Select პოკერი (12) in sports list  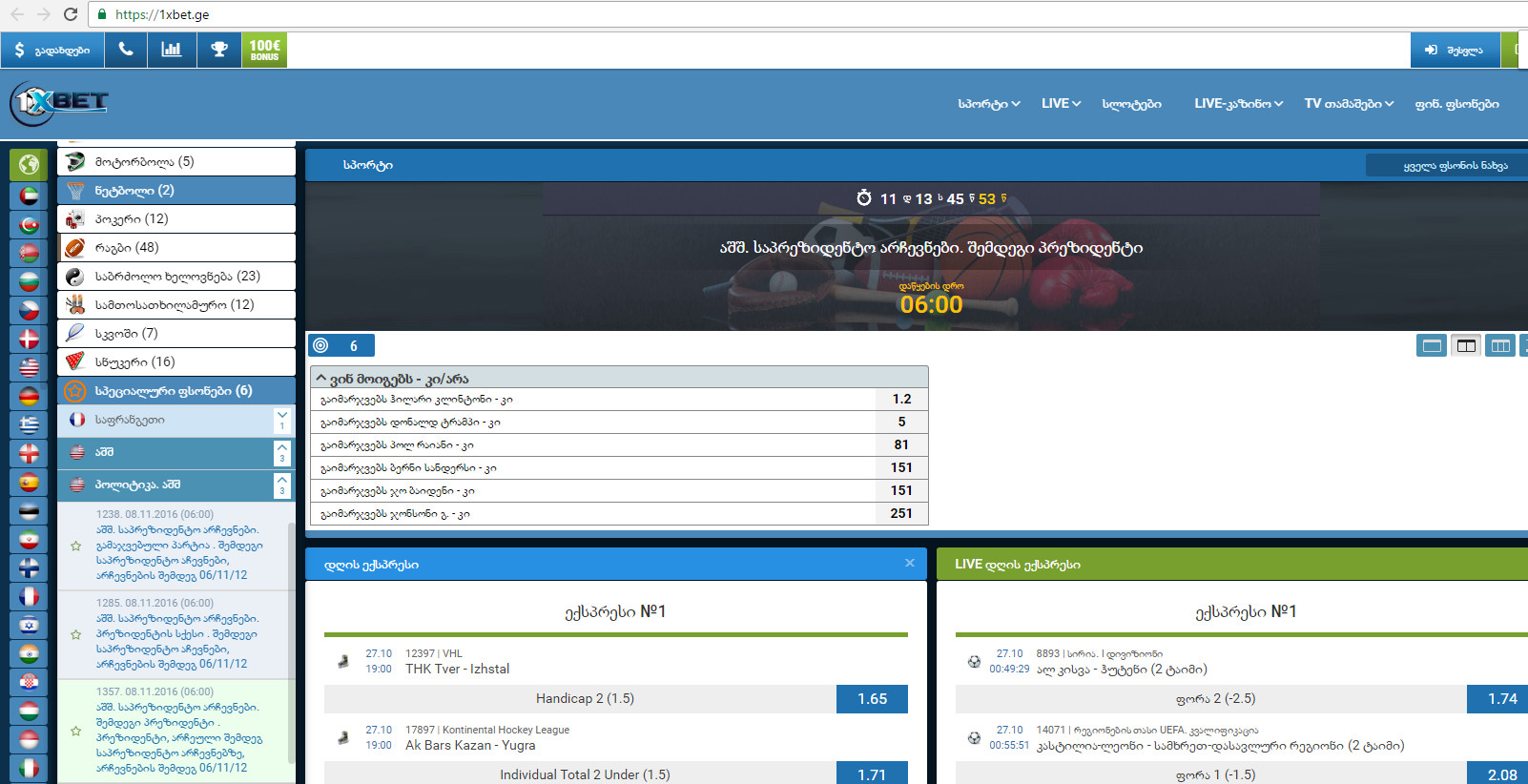(x=176, y=219)
